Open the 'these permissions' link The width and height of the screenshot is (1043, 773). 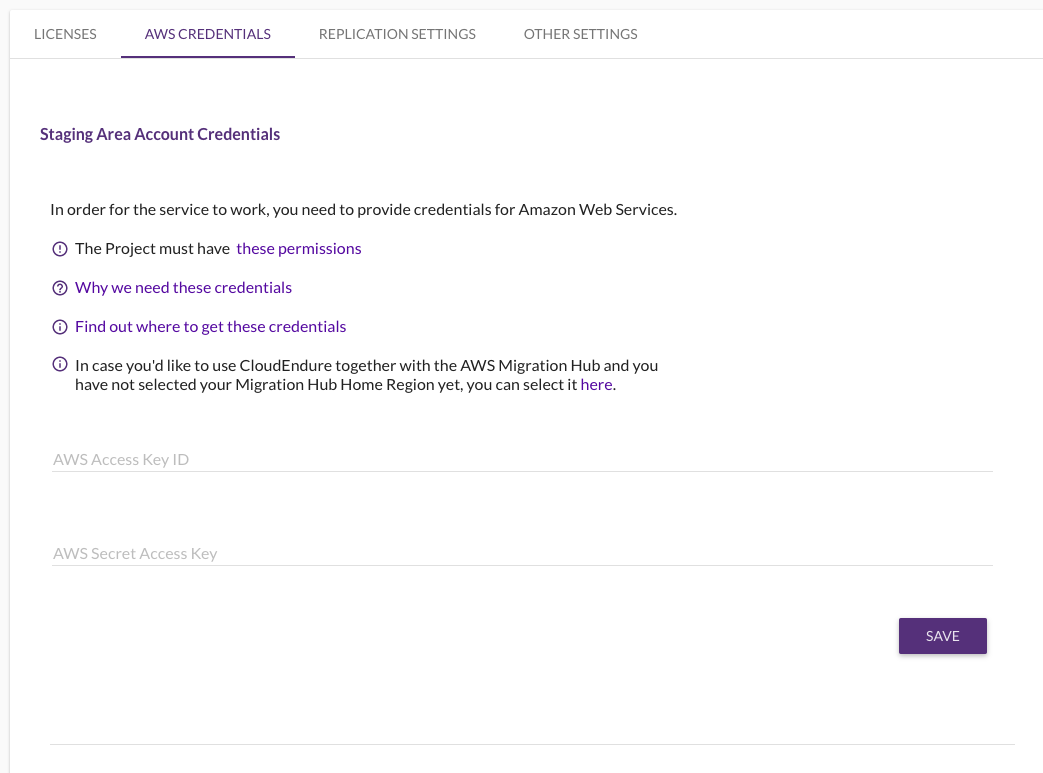tap(299, 249)
